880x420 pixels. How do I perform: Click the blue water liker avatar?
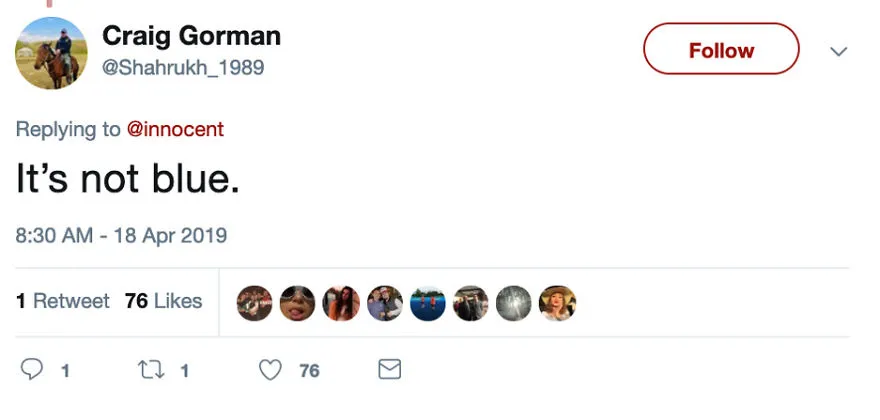point(428,303)
